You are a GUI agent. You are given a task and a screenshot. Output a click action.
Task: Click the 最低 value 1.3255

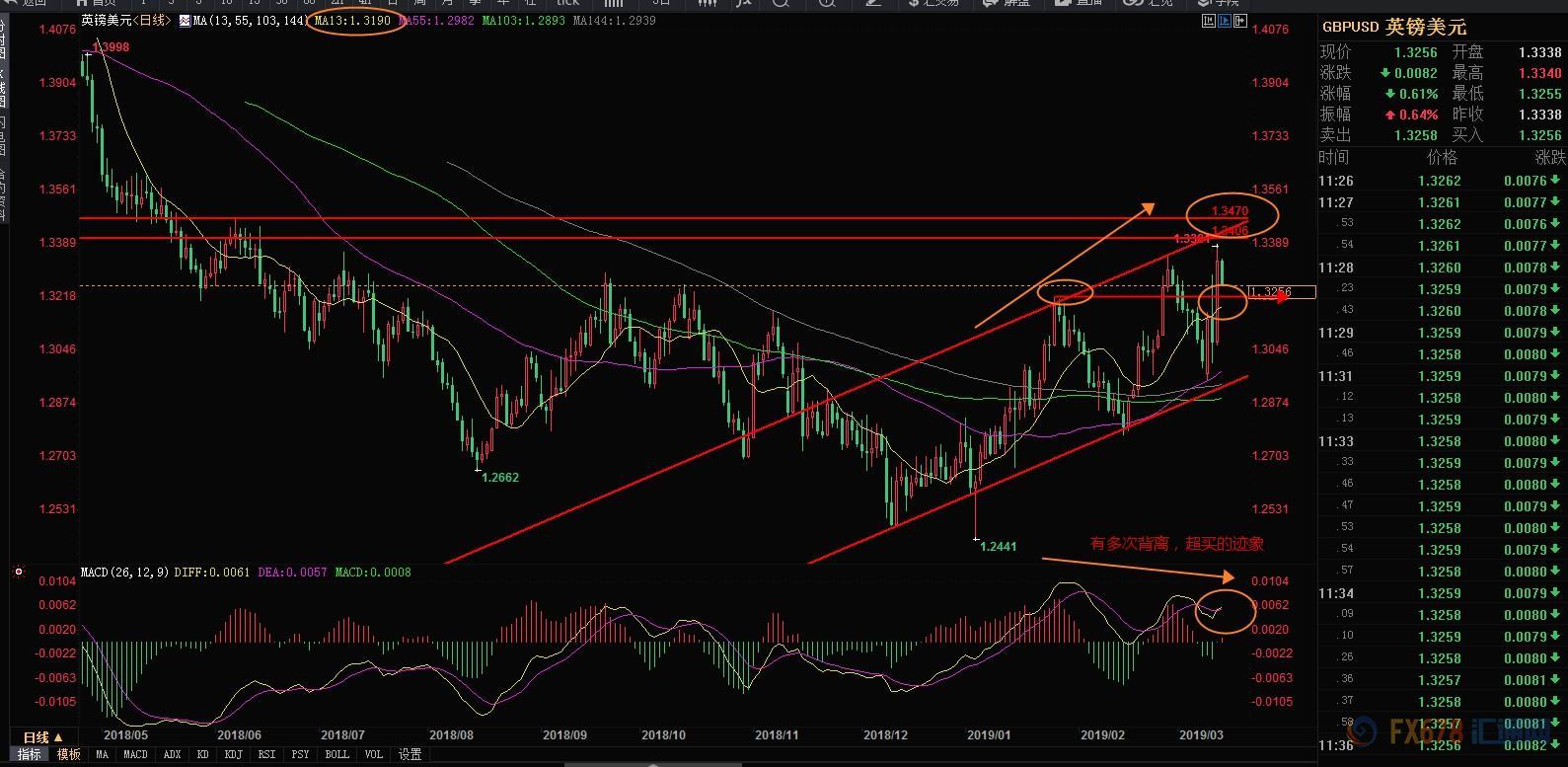(1539, 94)
